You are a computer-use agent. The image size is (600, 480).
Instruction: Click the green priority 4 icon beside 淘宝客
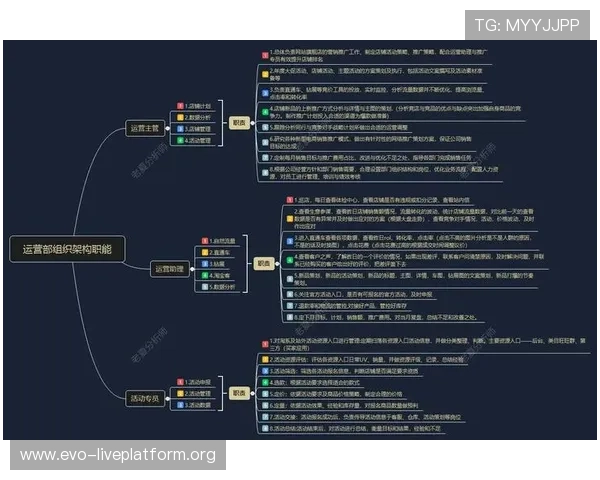[x=204, y=275]
